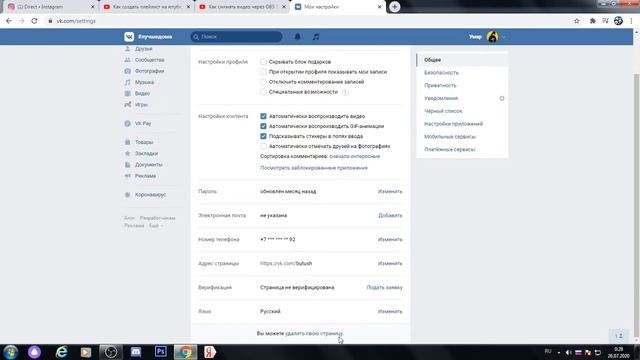Screen dimensions: 640x360
Task: Click the page vertical scrollbar
Action: tap(636, 204)
